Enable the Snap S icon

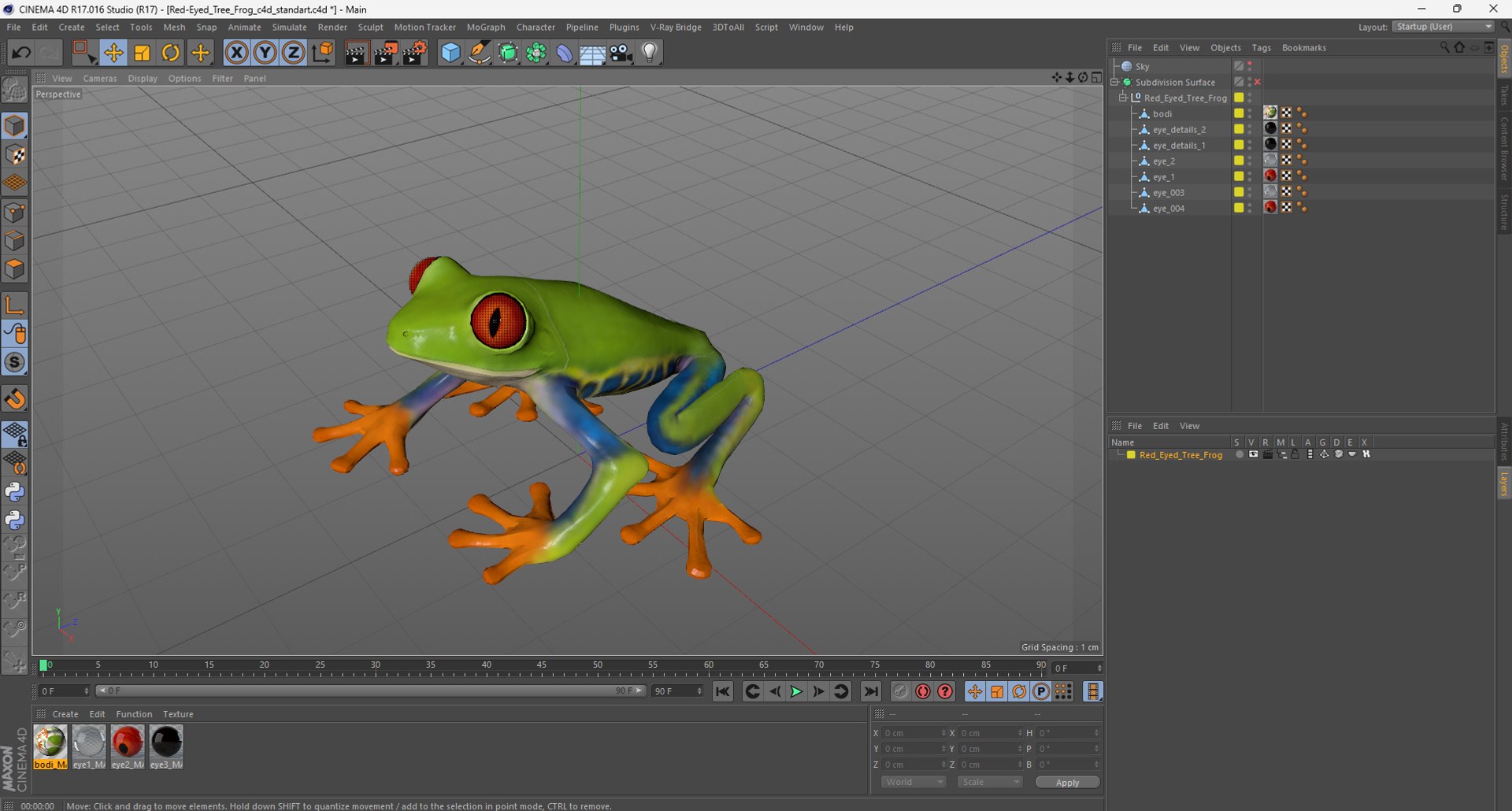coord(15,363)
